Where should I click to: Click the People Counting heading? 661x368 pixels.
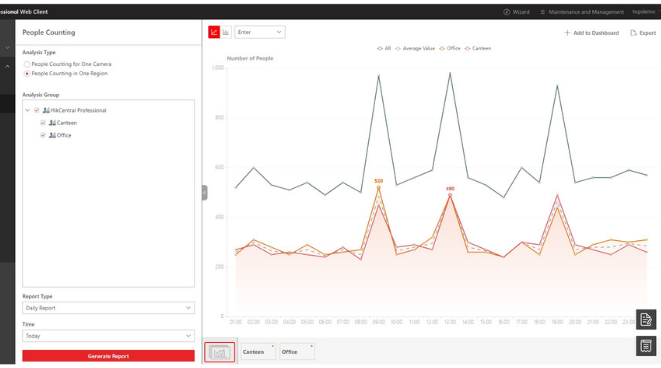[x=49, y=32]
